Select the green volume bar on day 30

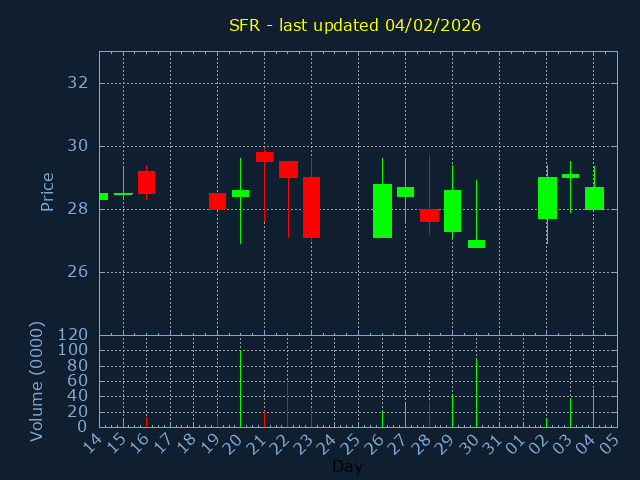point(476,392)
